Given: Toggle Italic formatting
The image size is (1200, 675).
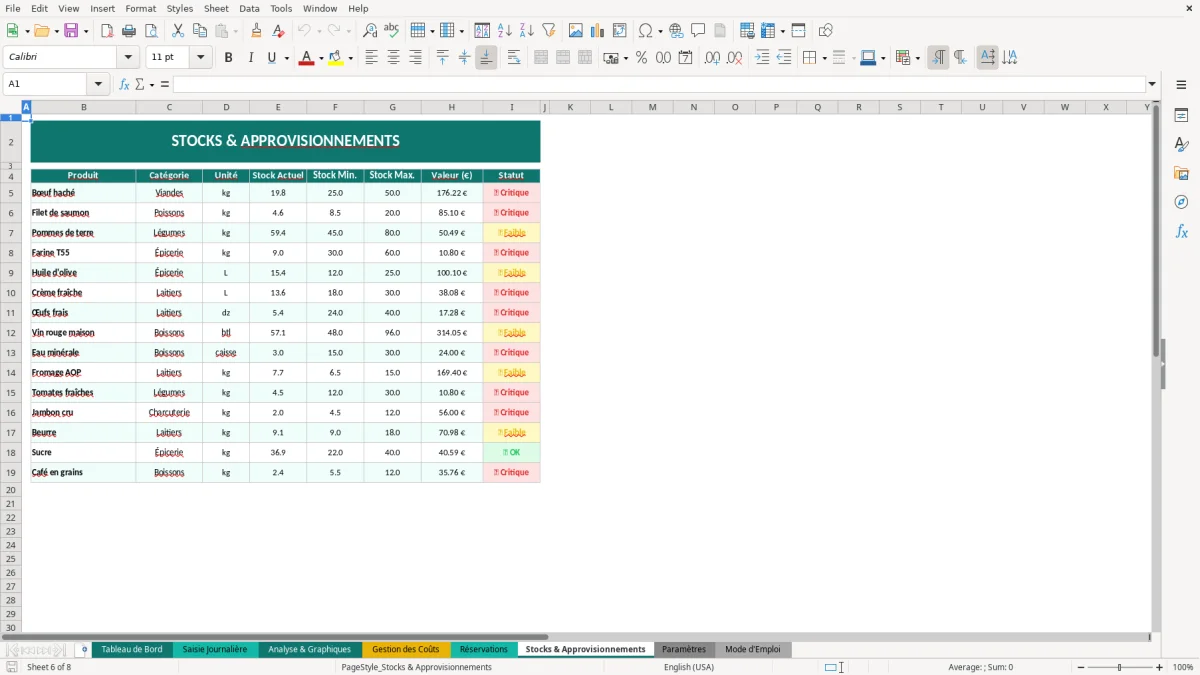Looking at the screenshot, I should tap(251, 58).
